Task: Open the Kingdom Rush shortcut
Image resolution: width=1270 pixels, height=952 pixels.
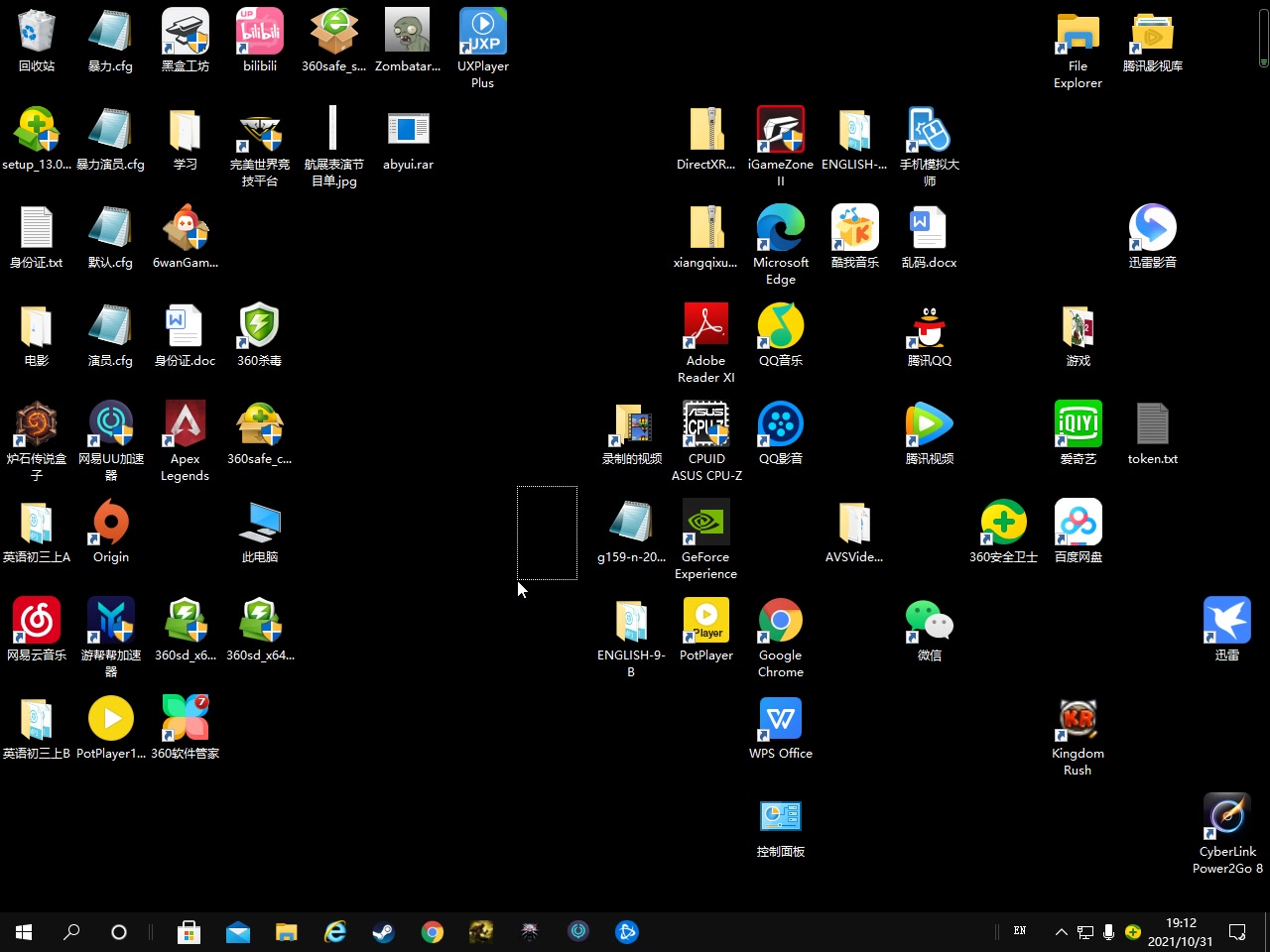Action: [1078, 735]
